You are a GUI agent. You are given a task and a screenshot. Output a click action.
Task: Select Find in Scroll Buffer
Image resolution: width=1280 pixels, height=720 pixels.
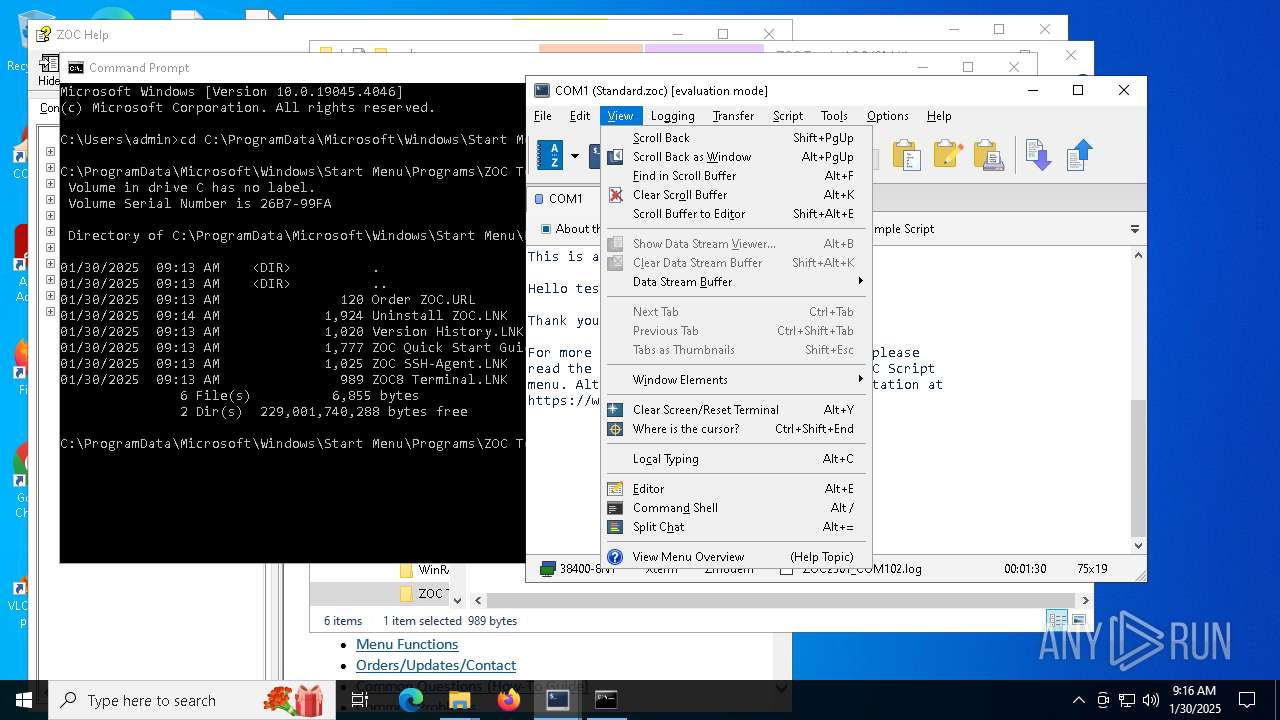click(735, 176)
